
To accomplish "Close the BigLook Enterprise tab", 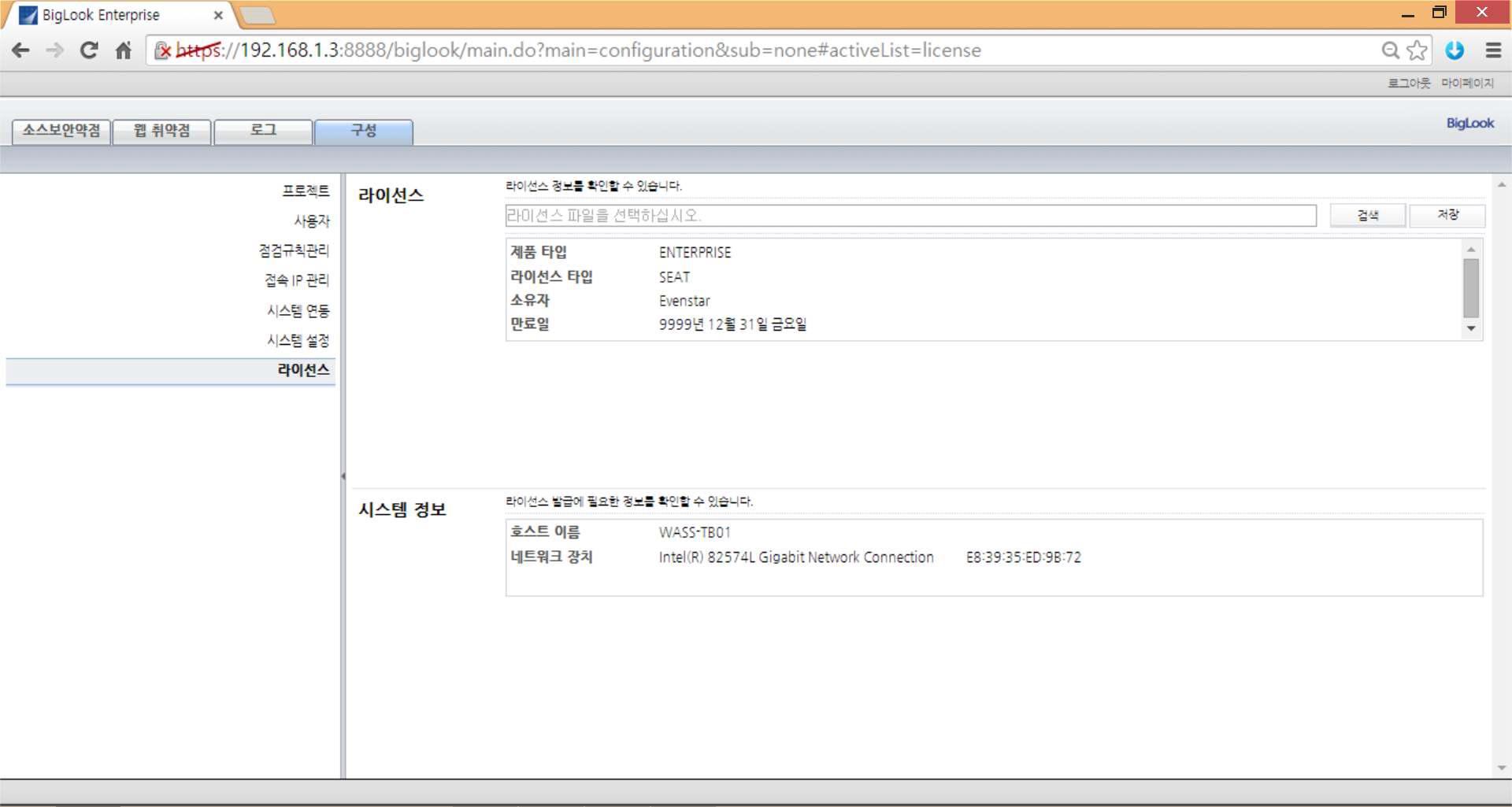I will click(x=218, y=15).
